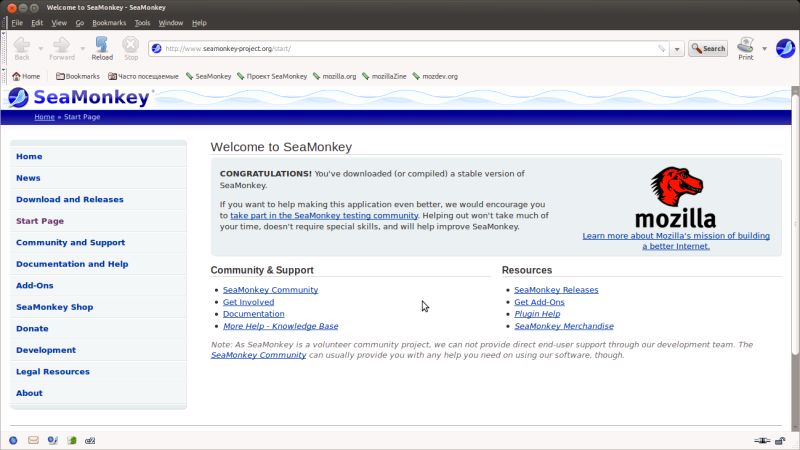Follow the Learn more about Mozilla's mission link
The width and height of the screenshot is (800, 450).
(676, 241)
